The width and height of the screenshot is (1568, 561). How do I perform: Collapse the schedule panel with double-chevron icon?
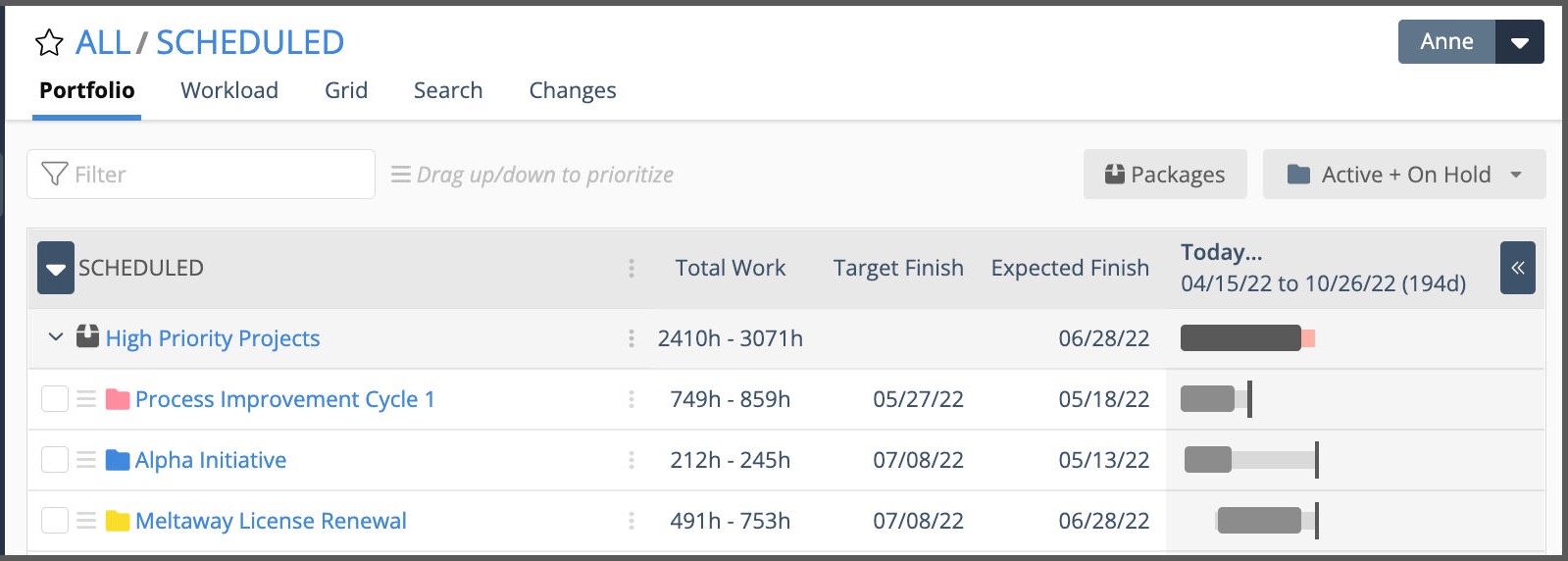point(1517,268)
